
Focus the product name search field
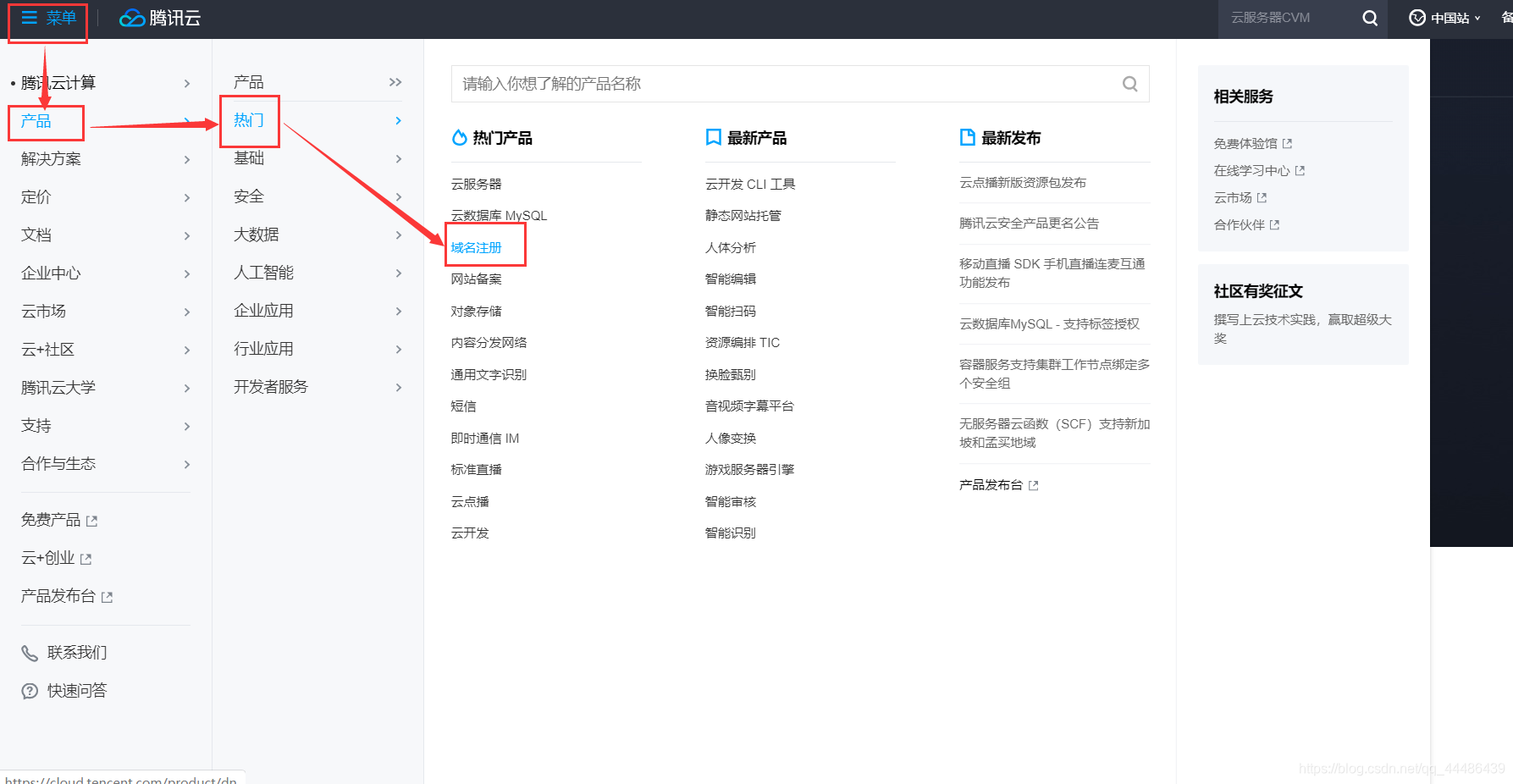pos(800,84)
